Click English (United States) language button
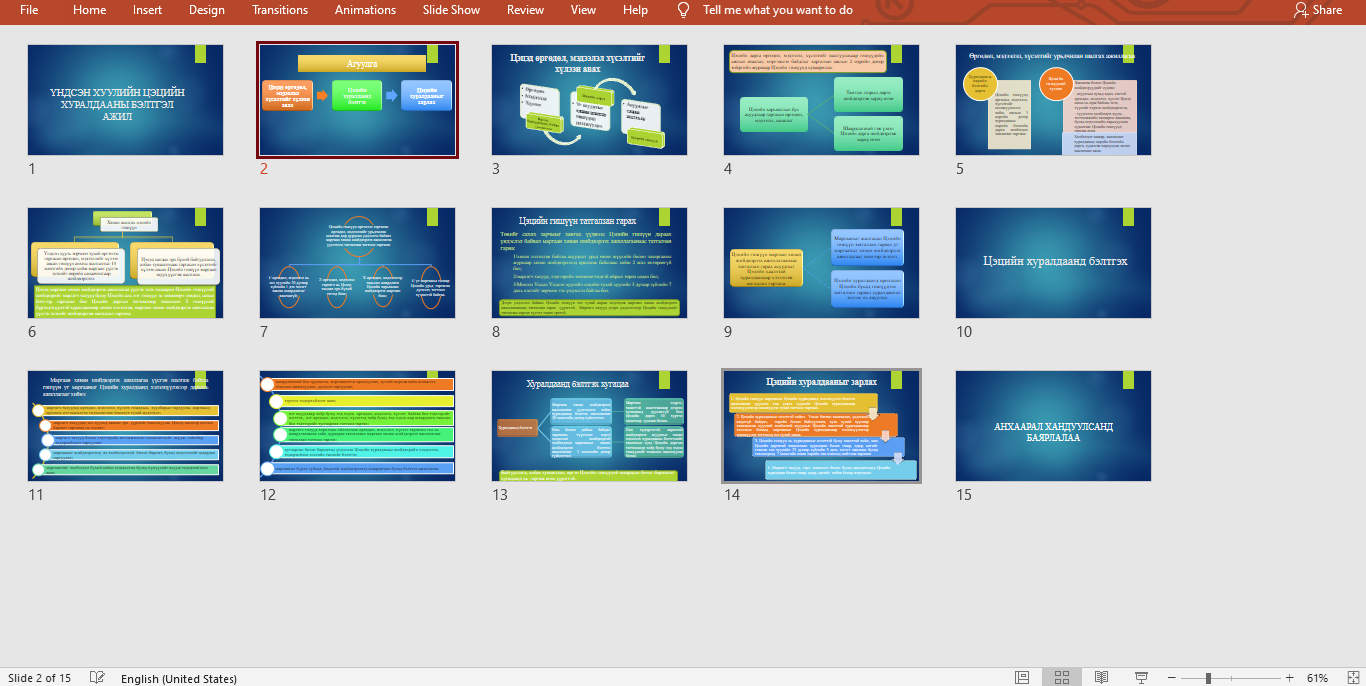 coord(179,678)
